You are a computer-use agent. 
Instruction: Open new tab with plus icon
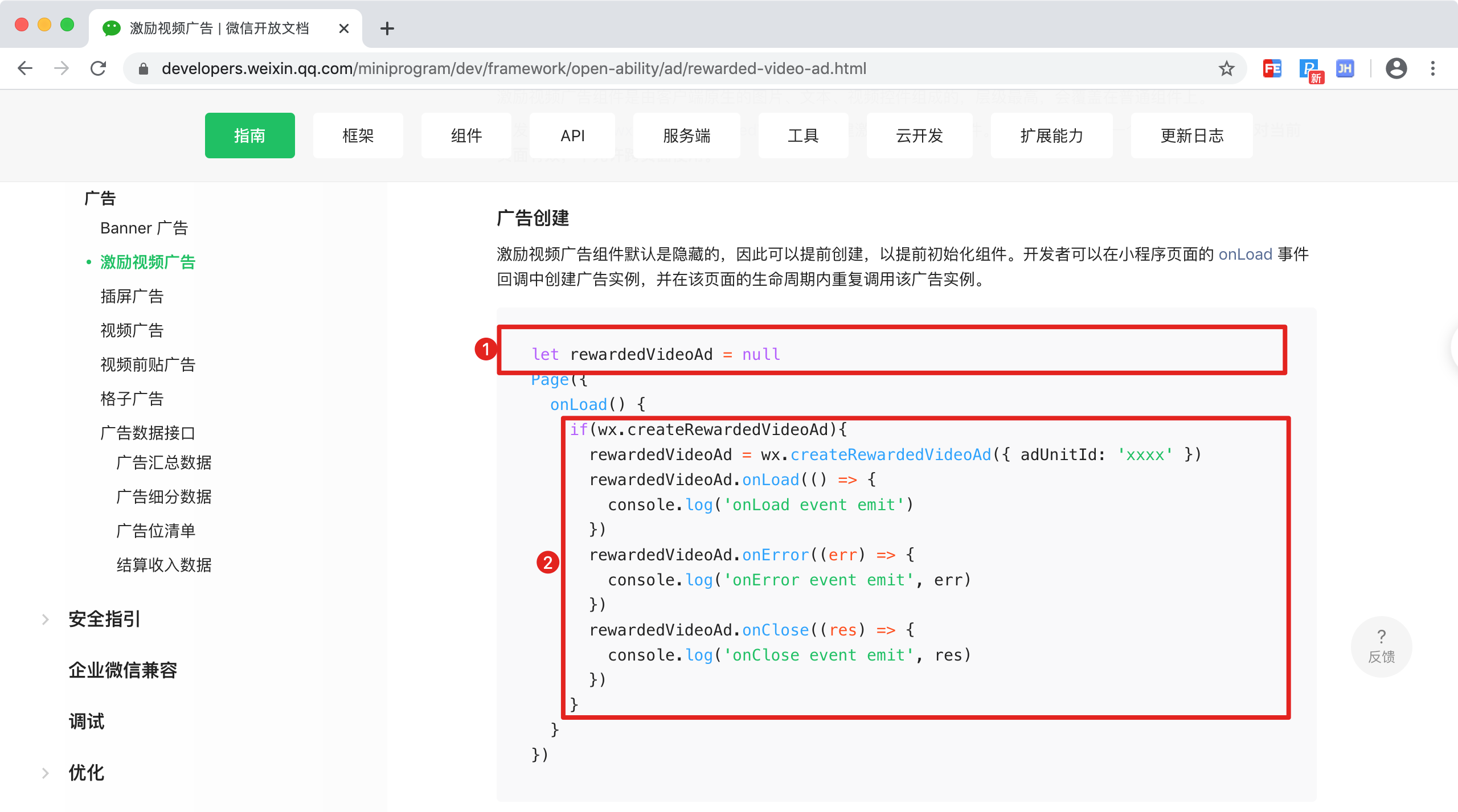pyautogui.click(x=387, y=28)
